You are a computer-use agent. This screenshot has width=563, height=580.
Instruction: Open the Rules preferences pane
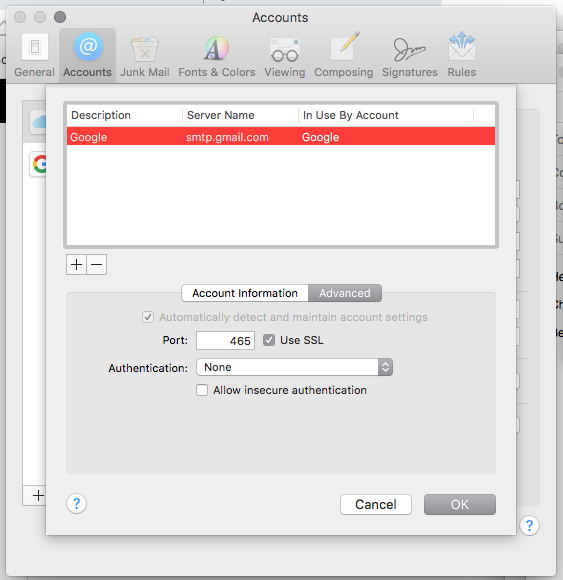coord(462,55)
